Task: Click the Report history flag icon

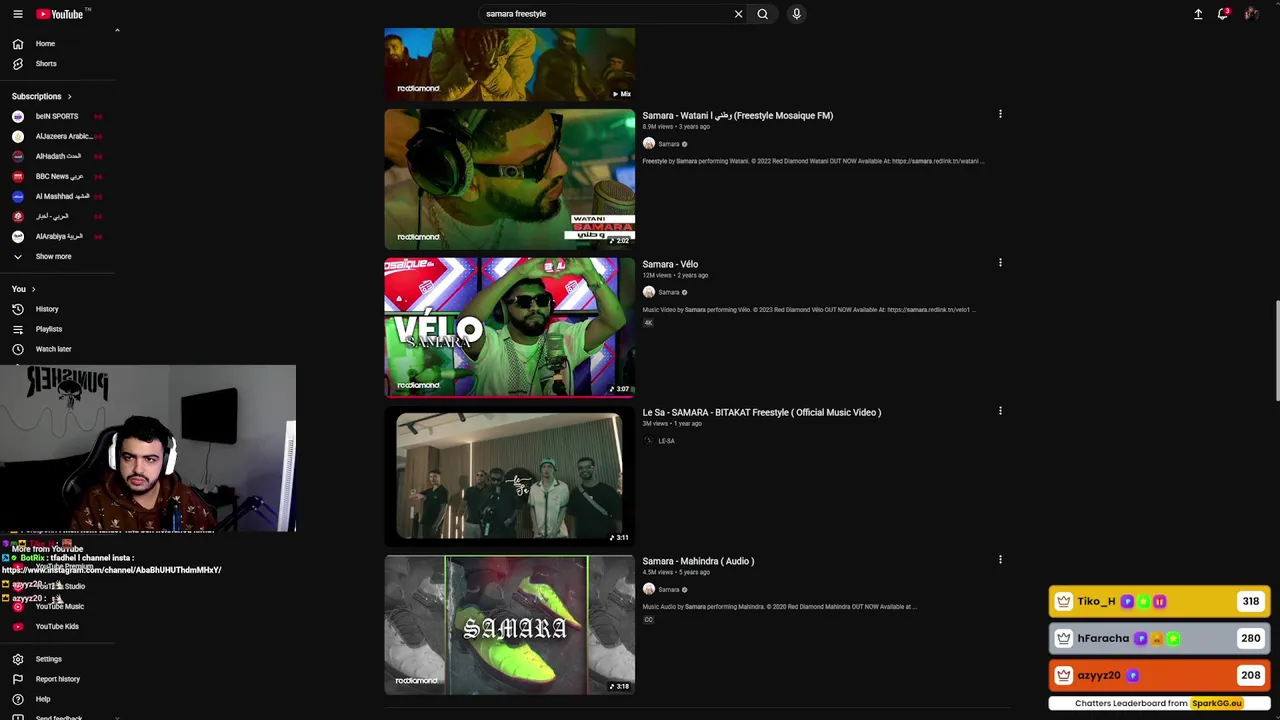Action: [x=17, y=679]
